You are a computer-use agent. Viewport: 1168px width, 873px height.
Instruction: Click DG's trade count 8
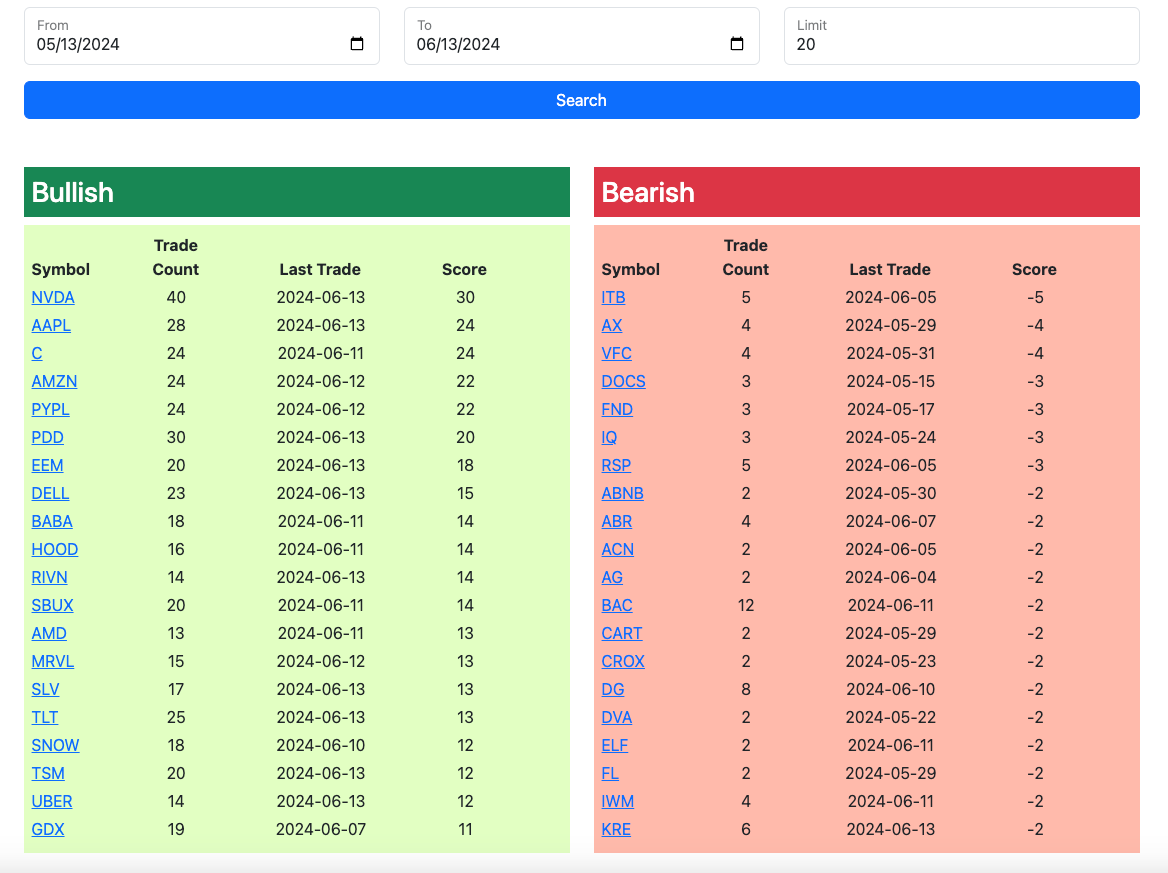(746, 689)
